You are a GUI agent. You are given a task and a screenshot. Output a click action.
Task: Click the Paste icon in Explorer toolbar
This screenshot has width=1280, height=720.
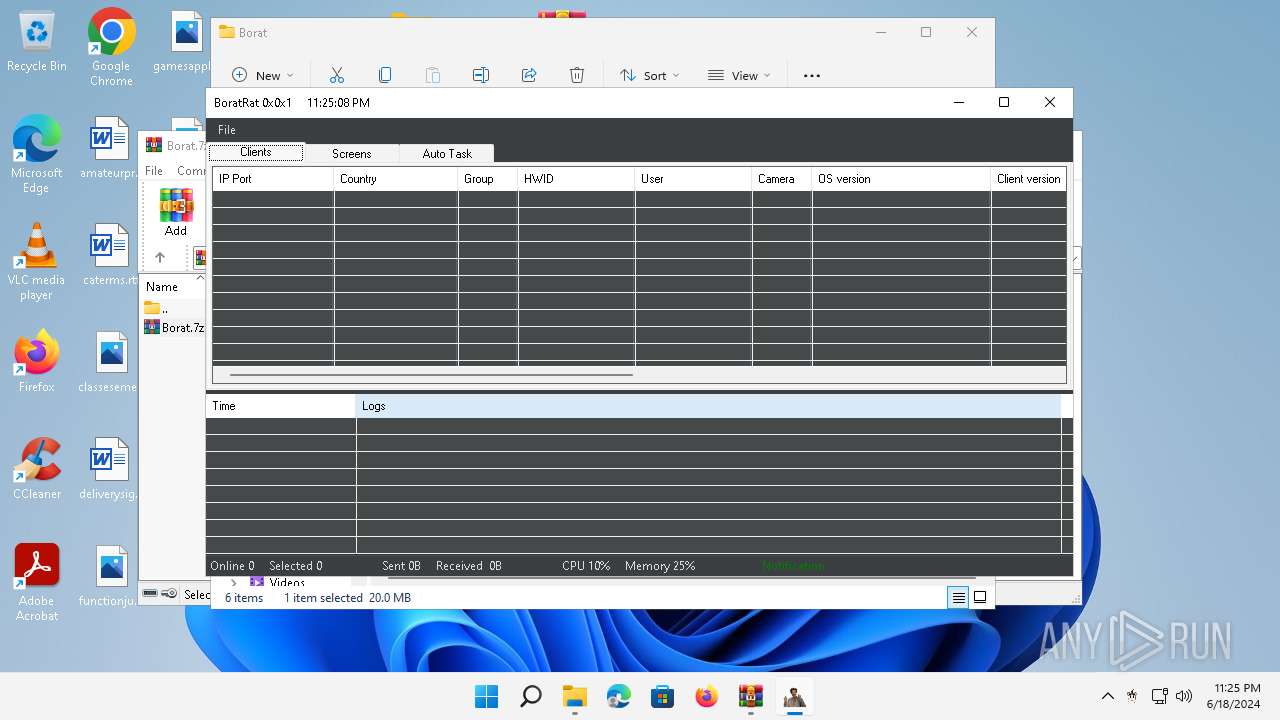pos(433,75)
